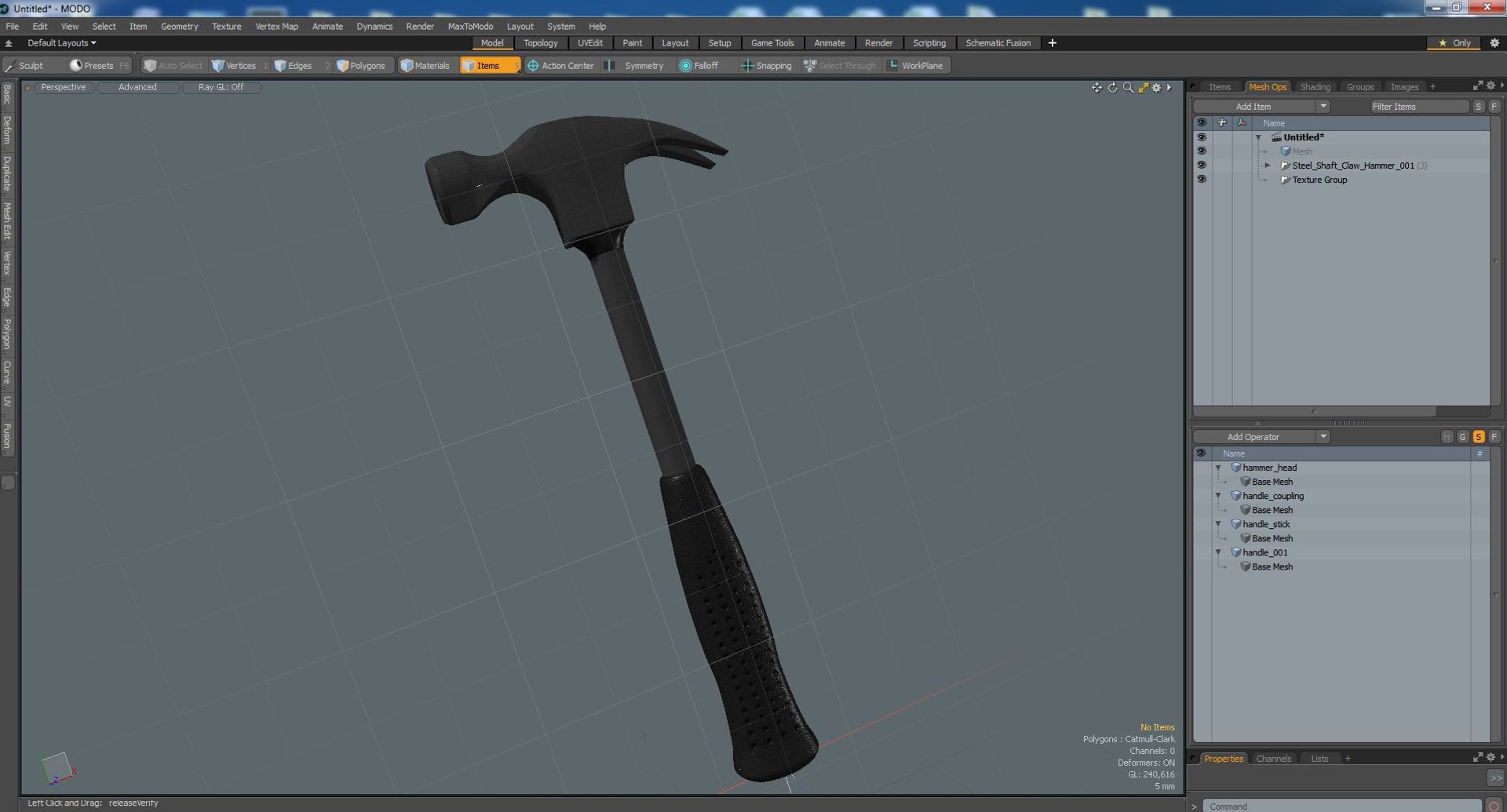Open the Default Layouts dropdown
The image size is (1507, 812).
62,43
